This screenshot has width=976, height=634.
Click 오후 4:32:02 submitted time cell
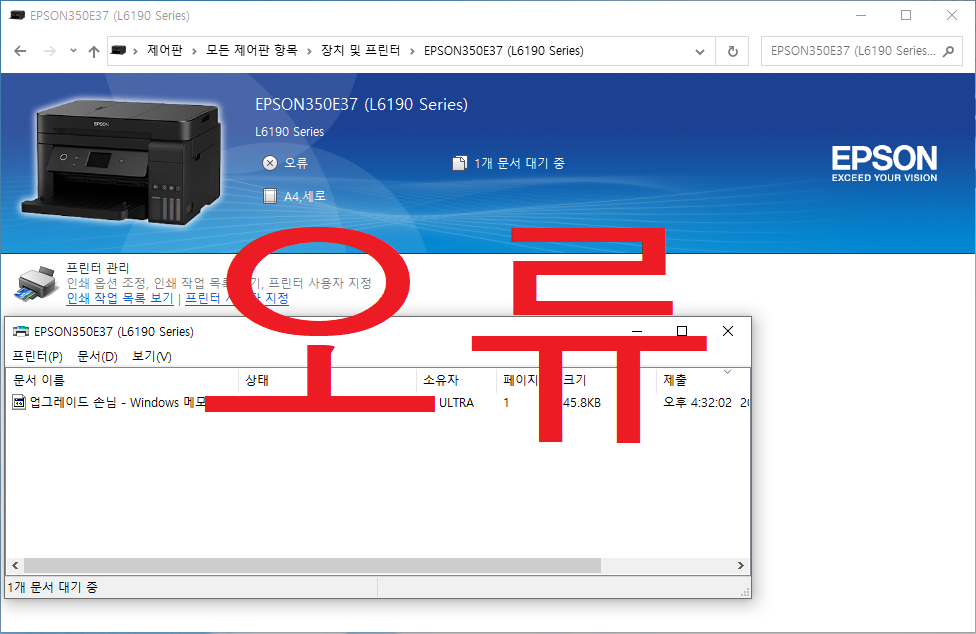tap(697, 403)
